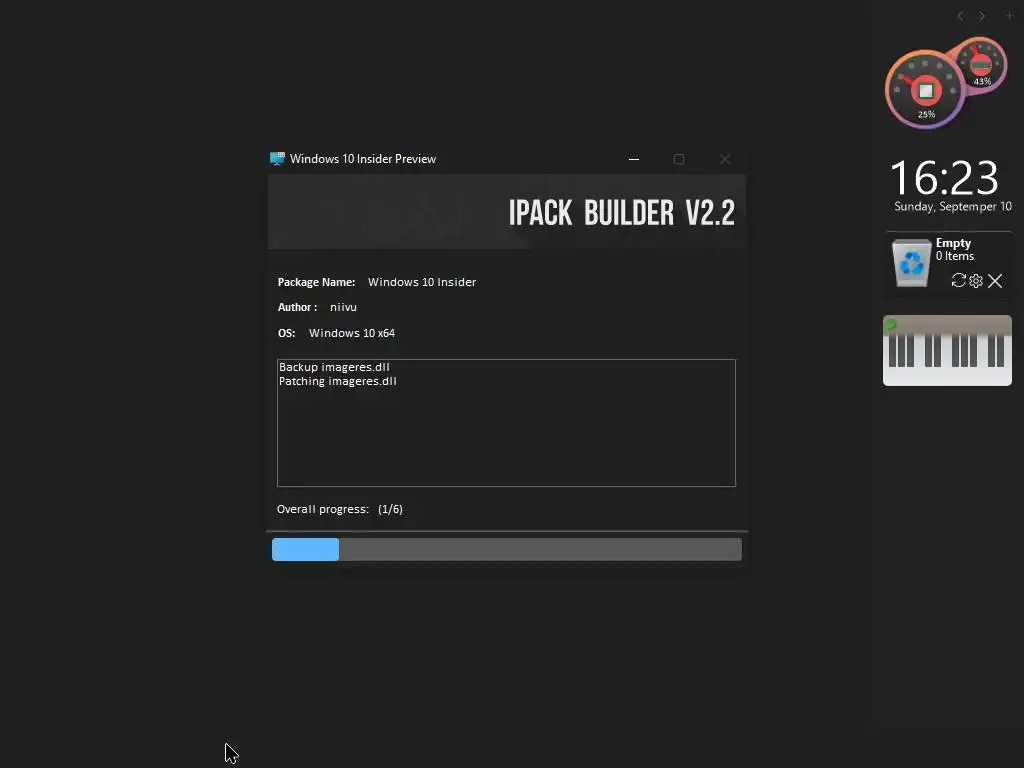Image resolution: width=1024 pixels, height=768 pixels.
Task: Click the disabled maximize button
Action: pos(679,159)
